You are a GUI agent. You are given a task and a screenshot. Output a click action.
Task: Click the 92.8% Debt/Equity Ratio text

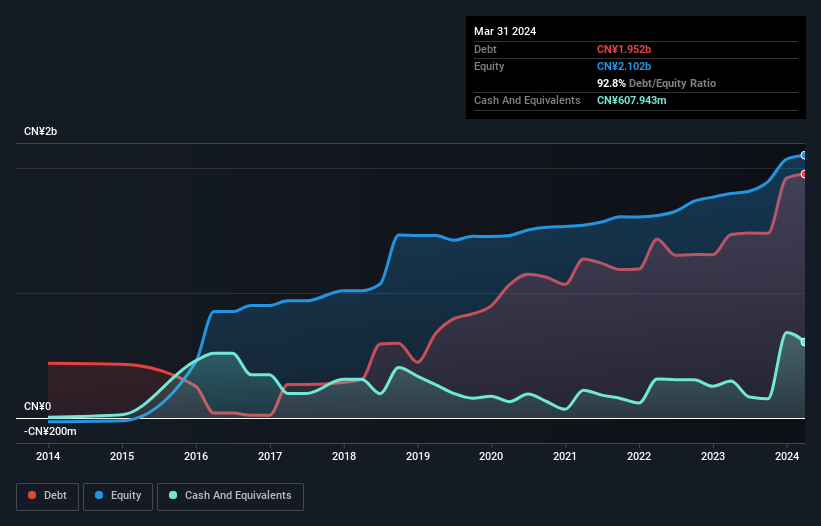pos(656,83)
